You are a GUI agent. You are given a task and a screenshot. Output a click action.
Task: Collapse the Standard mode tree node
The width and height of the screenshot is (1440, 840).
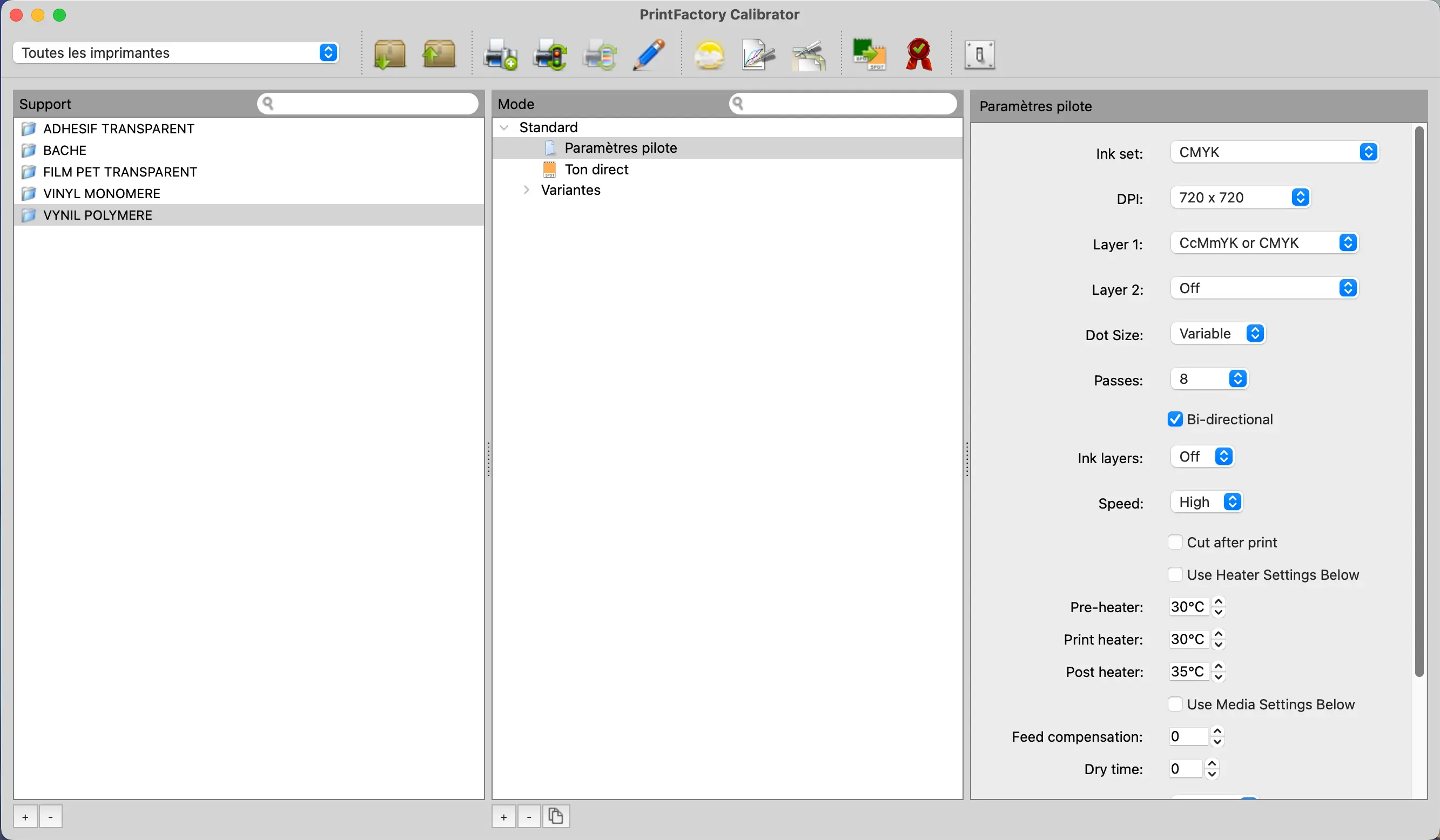pos(504,127)
